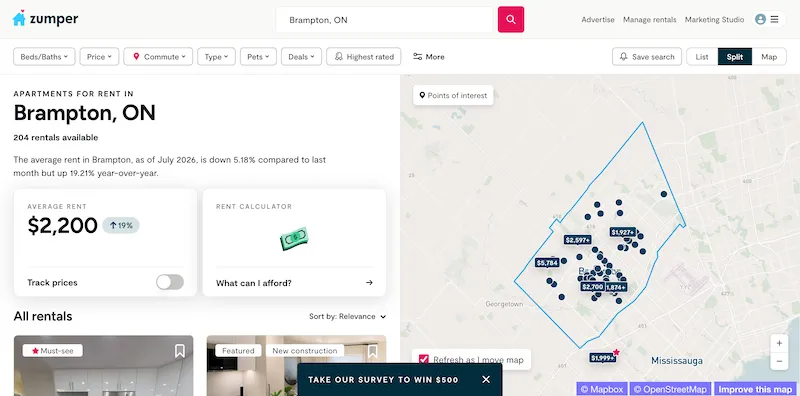Click the Must-see badge
This screenshot has width=800, height=396.
pyautogui.click(x=53, y=351)
